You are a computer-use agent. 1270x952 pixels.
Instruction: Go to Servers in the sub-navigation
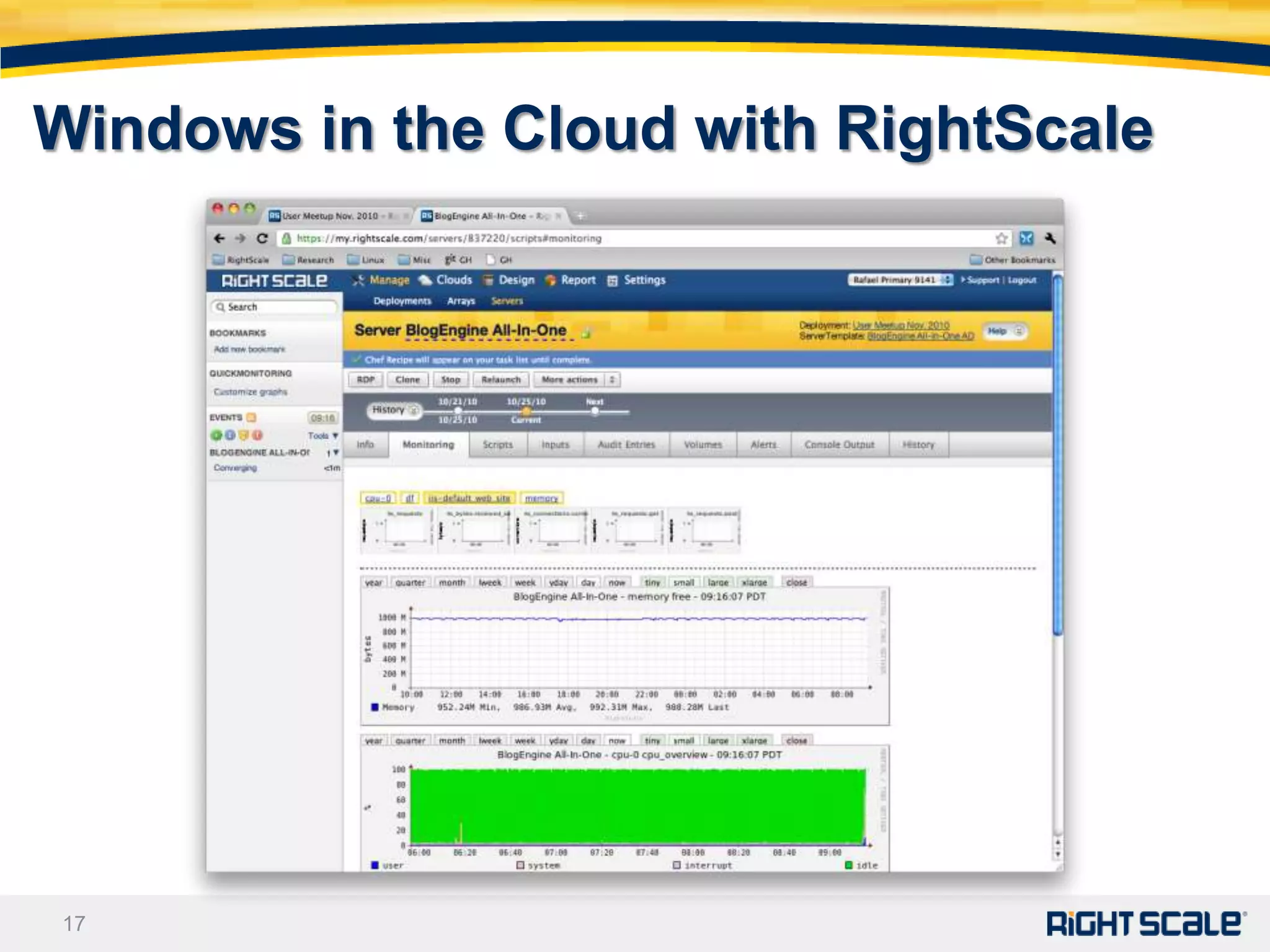[507, 301]
